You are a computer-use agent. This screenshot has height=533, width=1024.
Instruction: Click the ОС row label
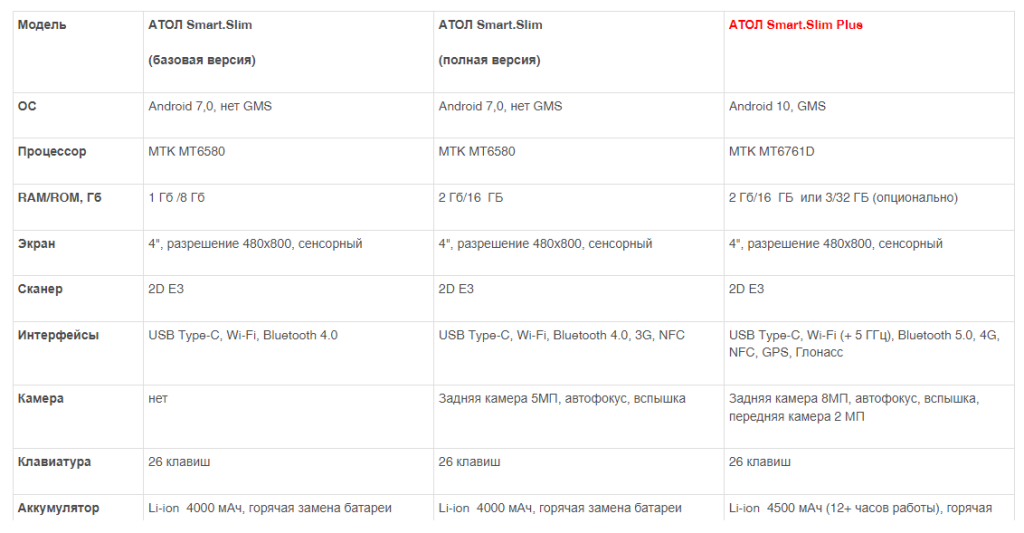[x=27, y=106]
